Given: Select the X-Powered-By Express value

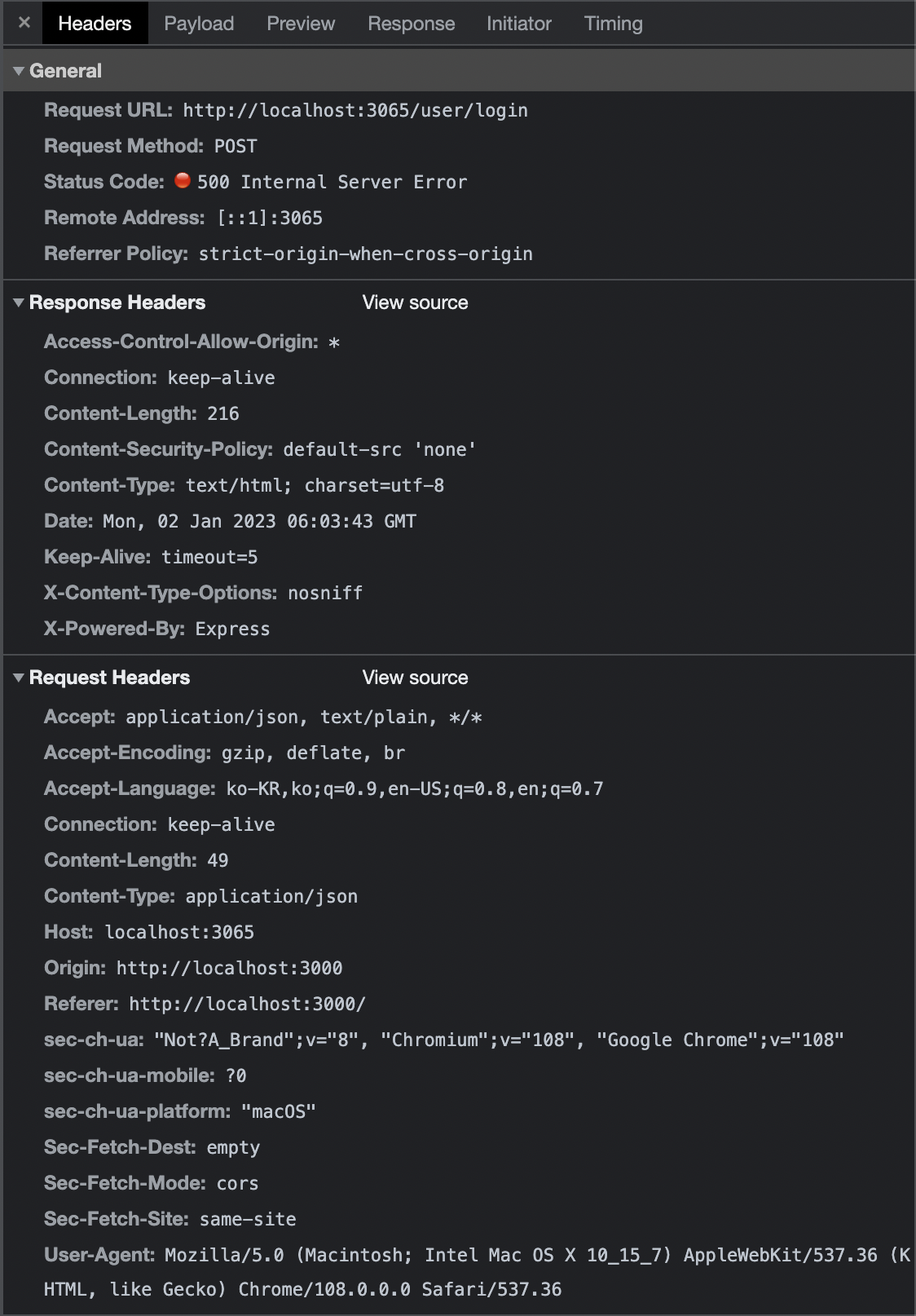Looking at the screenshot, I should 232,628.
